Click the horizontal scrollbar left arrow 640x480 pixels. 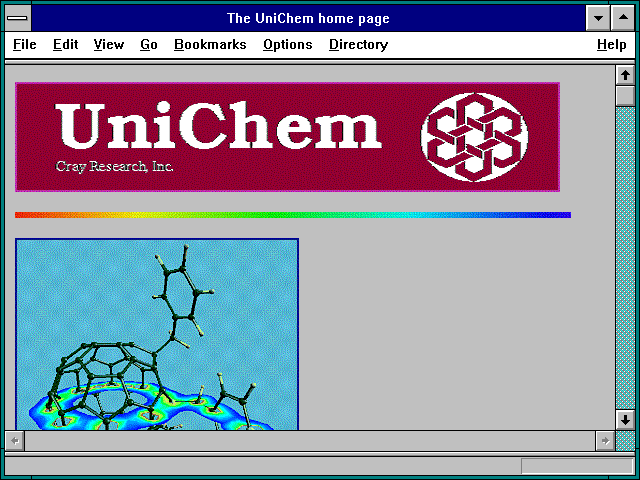pyautogui.click(x=15, y=441)
